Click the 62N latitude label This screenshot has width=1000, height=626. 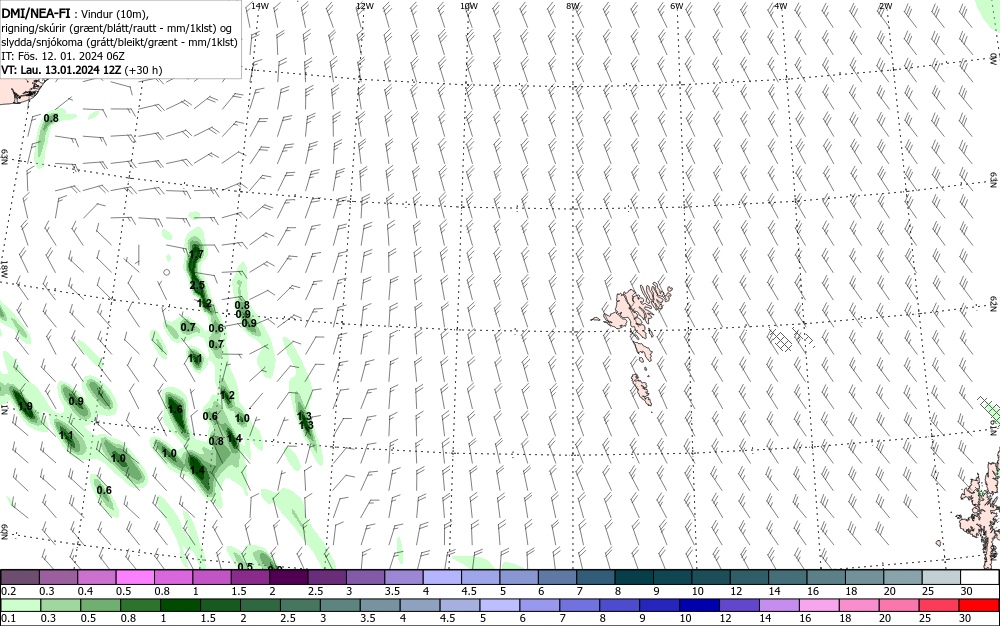[x=993, y=304]
